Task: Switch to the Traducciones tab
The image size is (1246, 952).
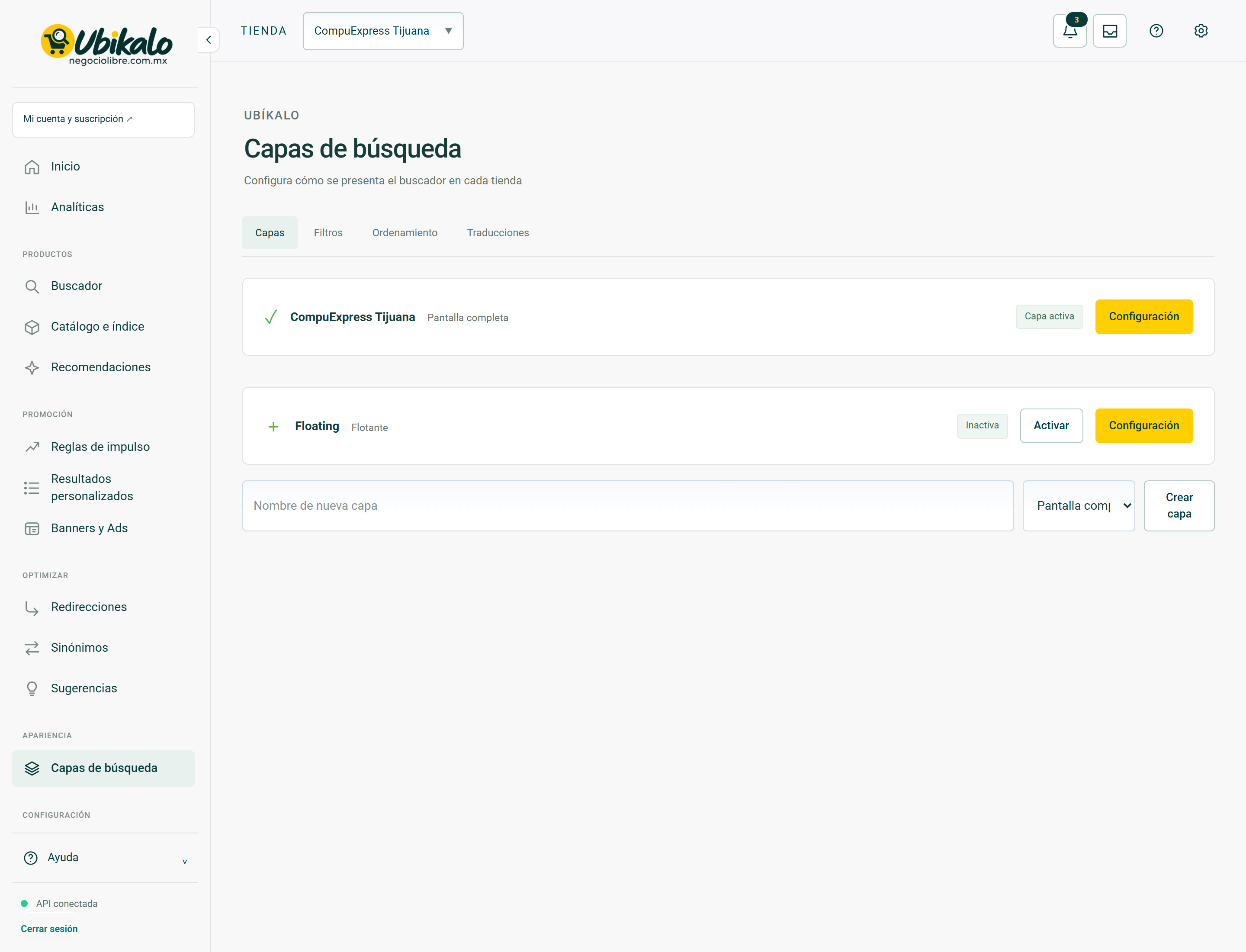Action: click(x=498, y=233)
